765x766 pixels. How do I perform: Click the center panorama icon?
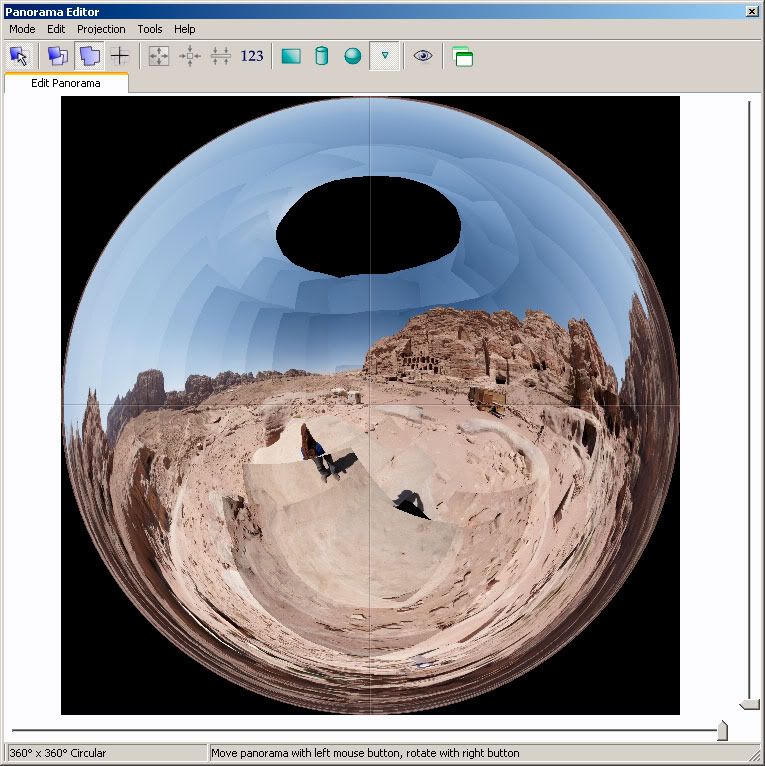[x=190, y=56]
